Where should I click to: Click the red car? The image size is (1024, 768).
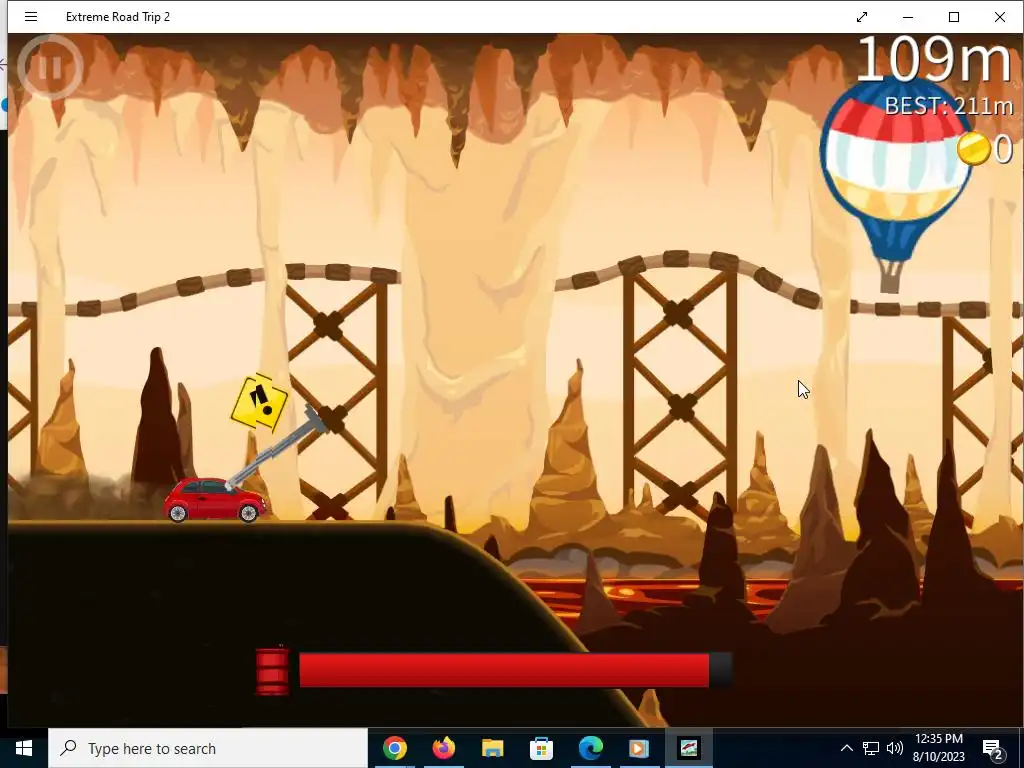215,500
